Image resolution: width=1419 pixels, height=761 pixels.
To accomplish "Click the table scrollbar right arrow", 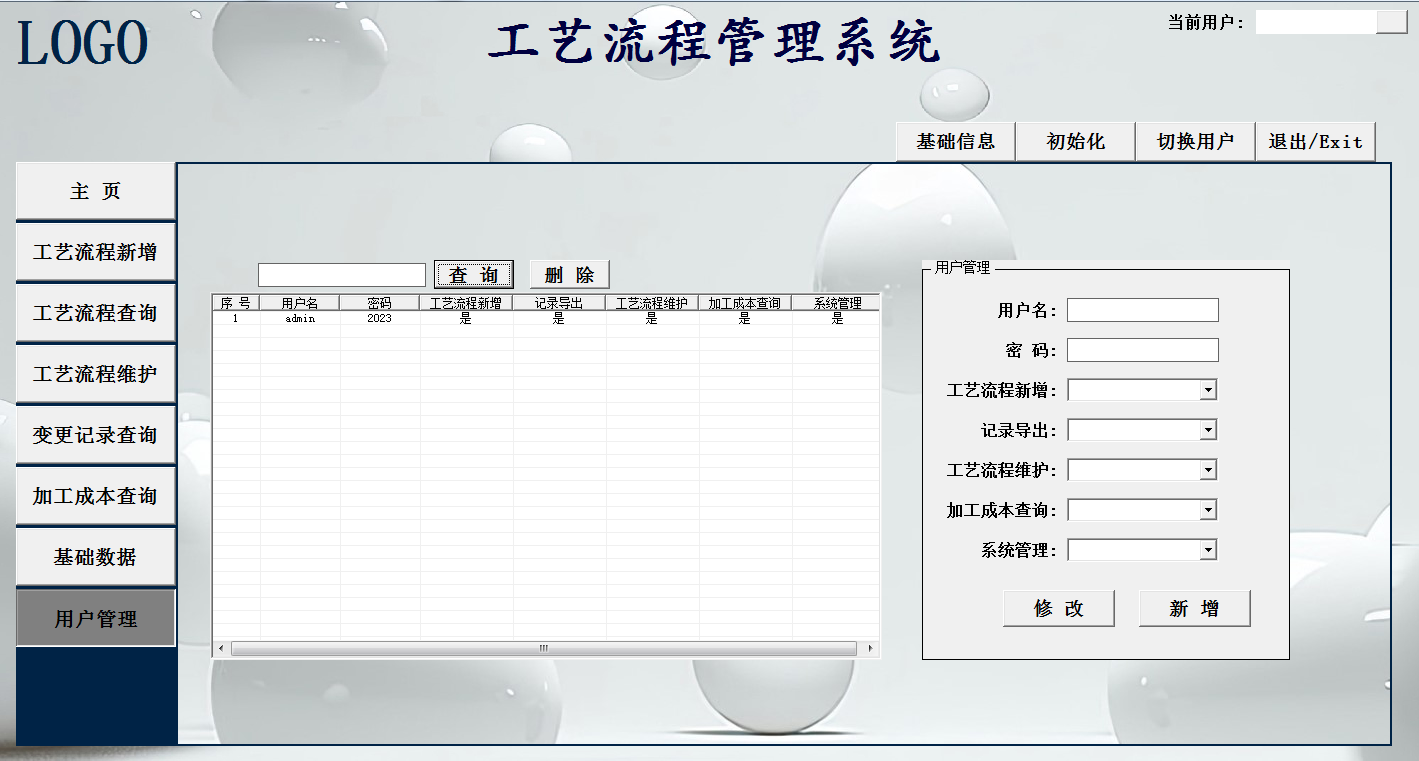I will tap(870, 649).
